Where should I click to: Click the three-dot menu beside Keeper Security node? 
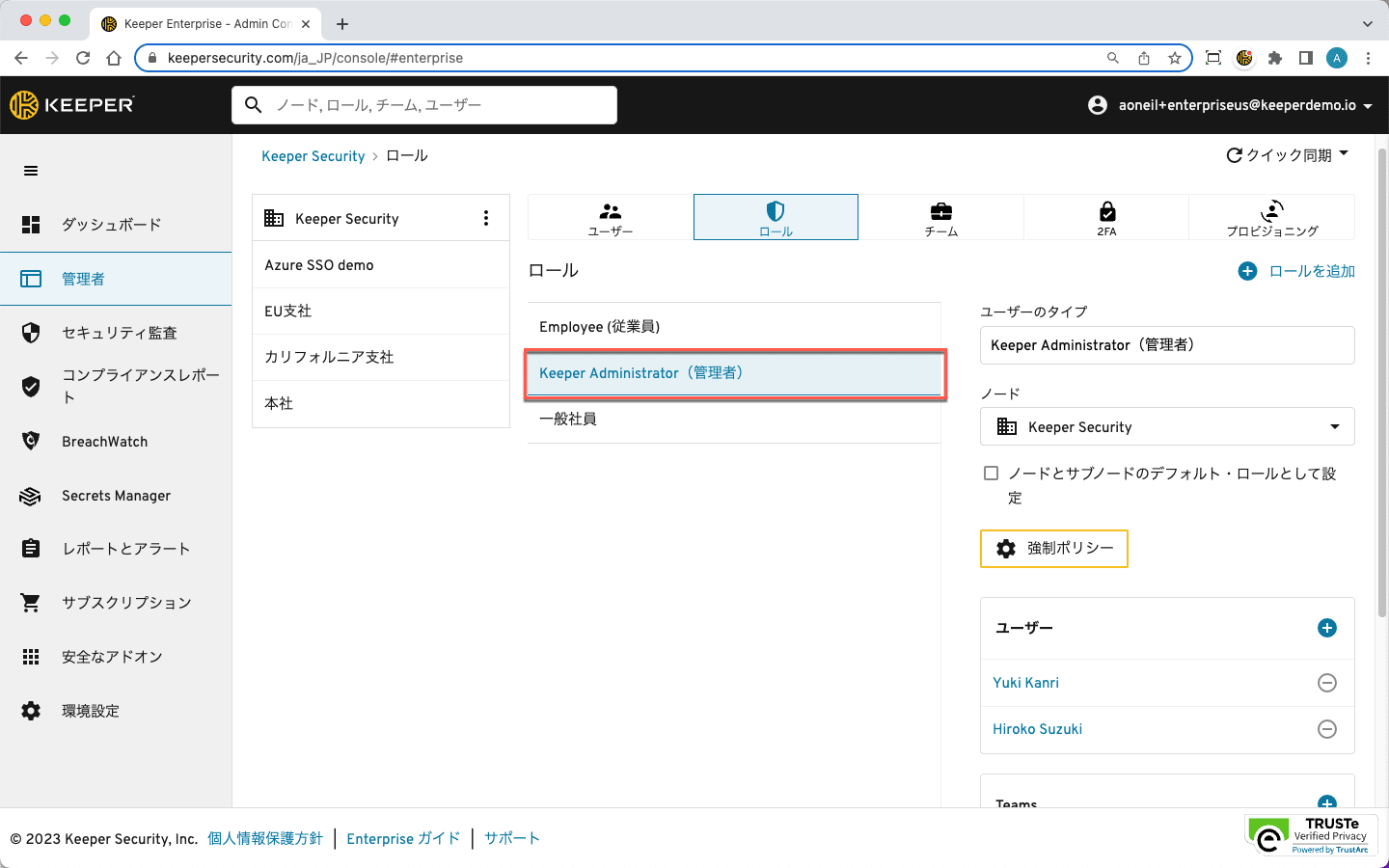(486, 219)
